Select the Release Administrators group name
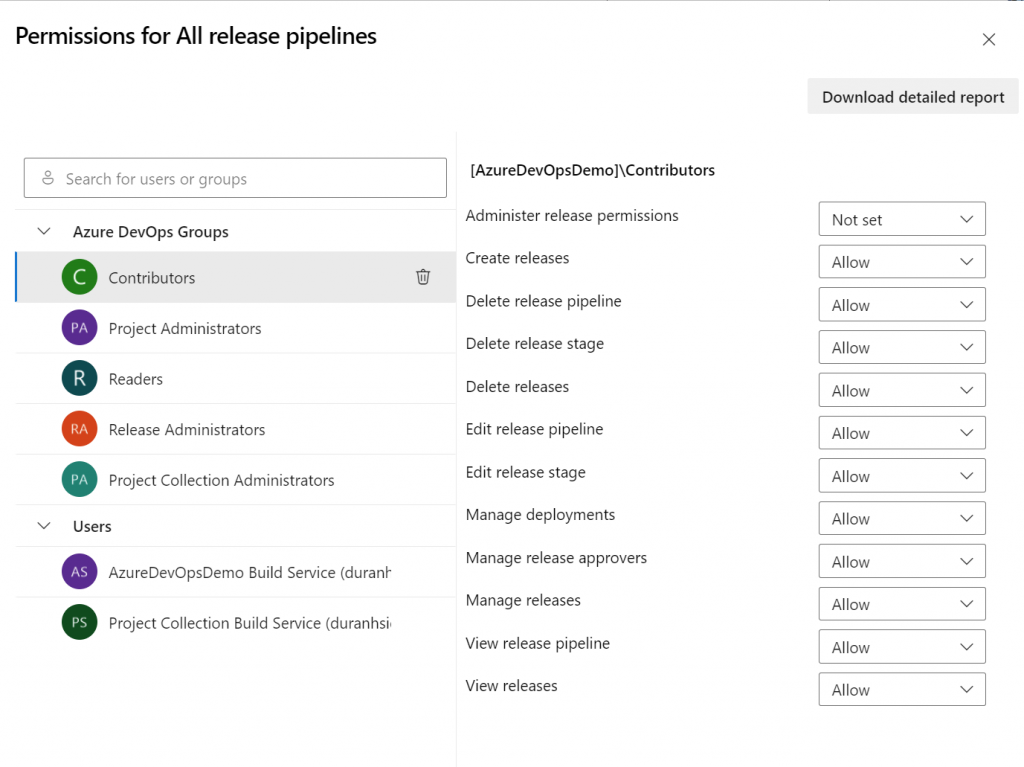 click(187, 430)
